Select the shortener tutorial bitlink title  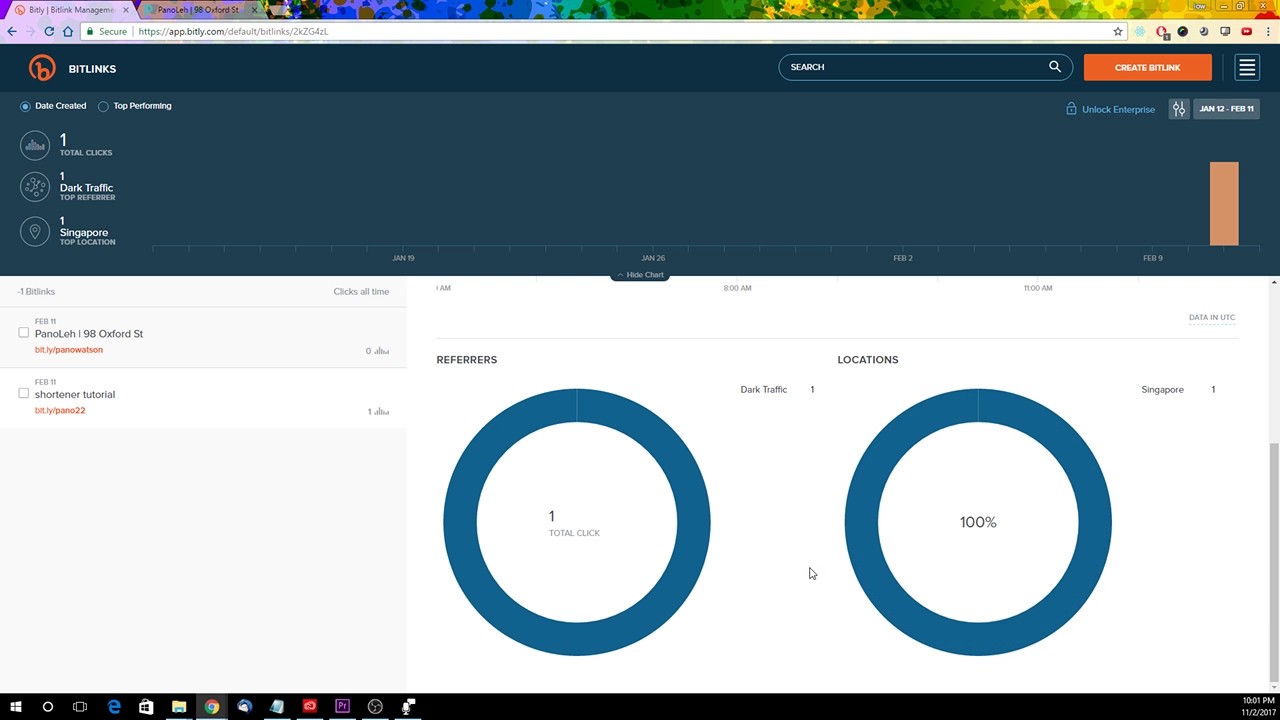(75, 394)
